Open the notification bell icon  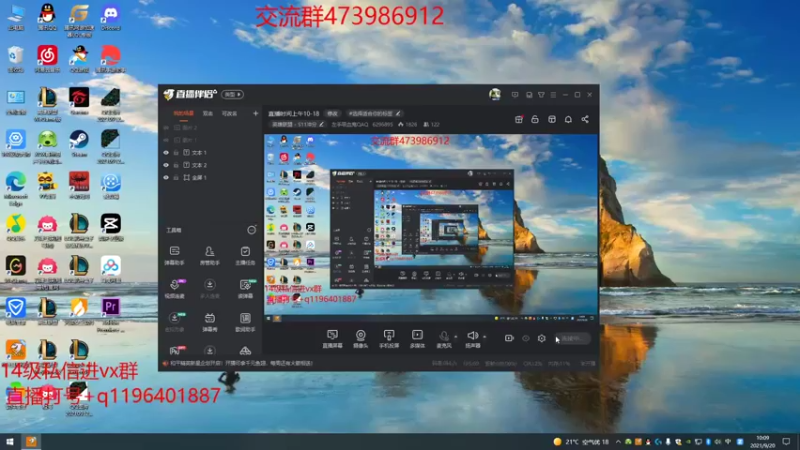pyautogui.click(x=568, y=119)
